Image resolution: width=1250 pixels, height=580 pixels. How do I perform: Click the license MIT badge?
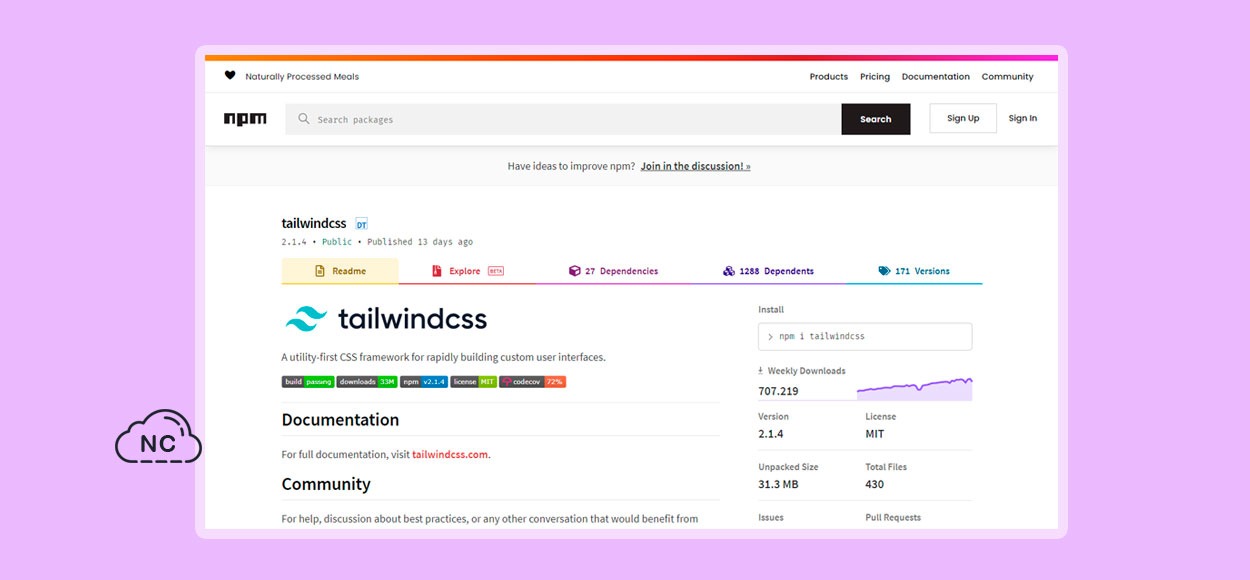point(473,382)
